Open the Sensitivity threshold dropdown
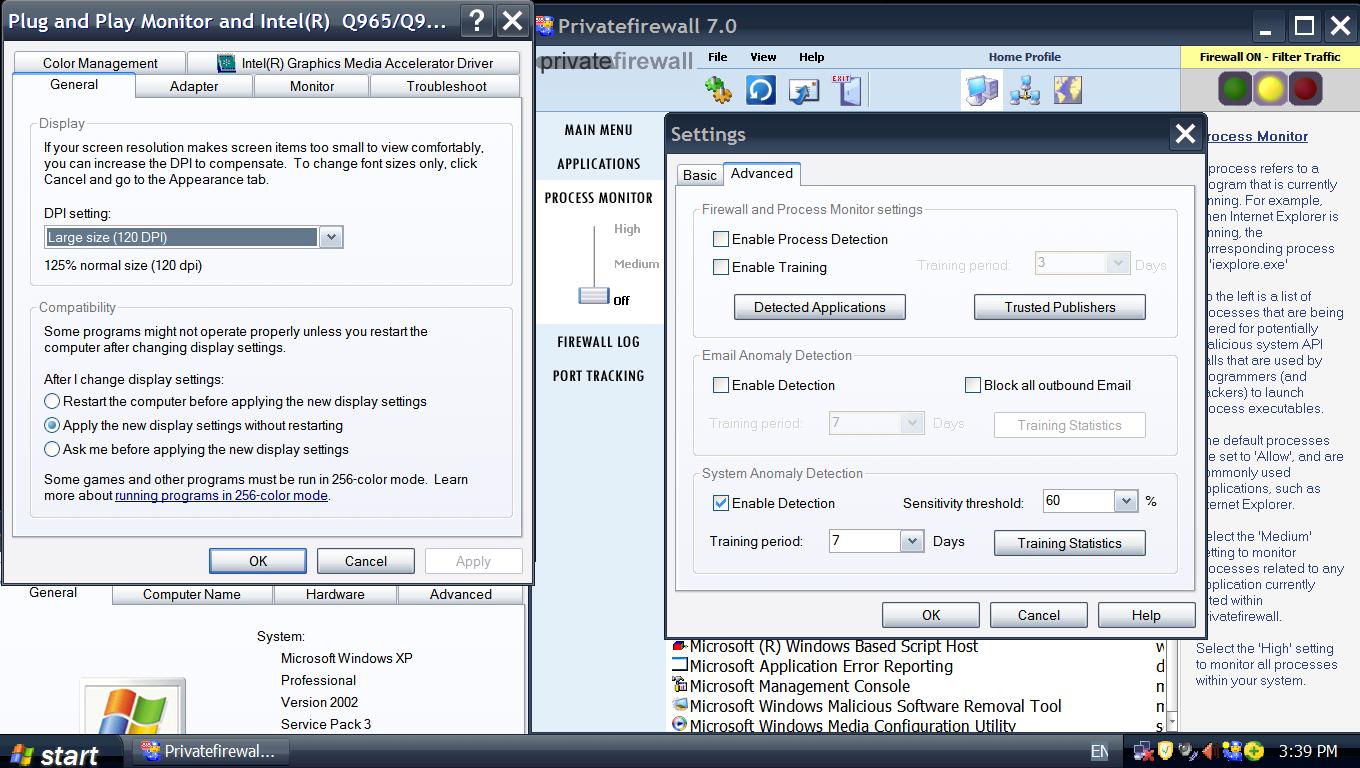The width and height of the screenshot is (1360, 768). (1126, 501)
